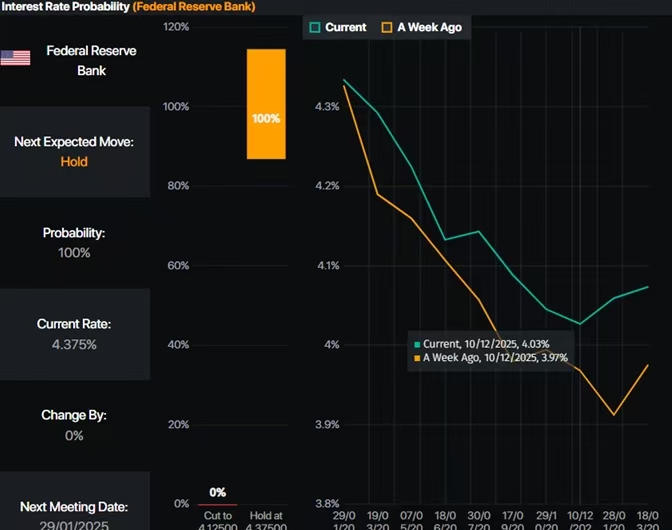The image size is (672, 530).
Task: Click the 3.8% y-axis label
Action: (327, 504)
